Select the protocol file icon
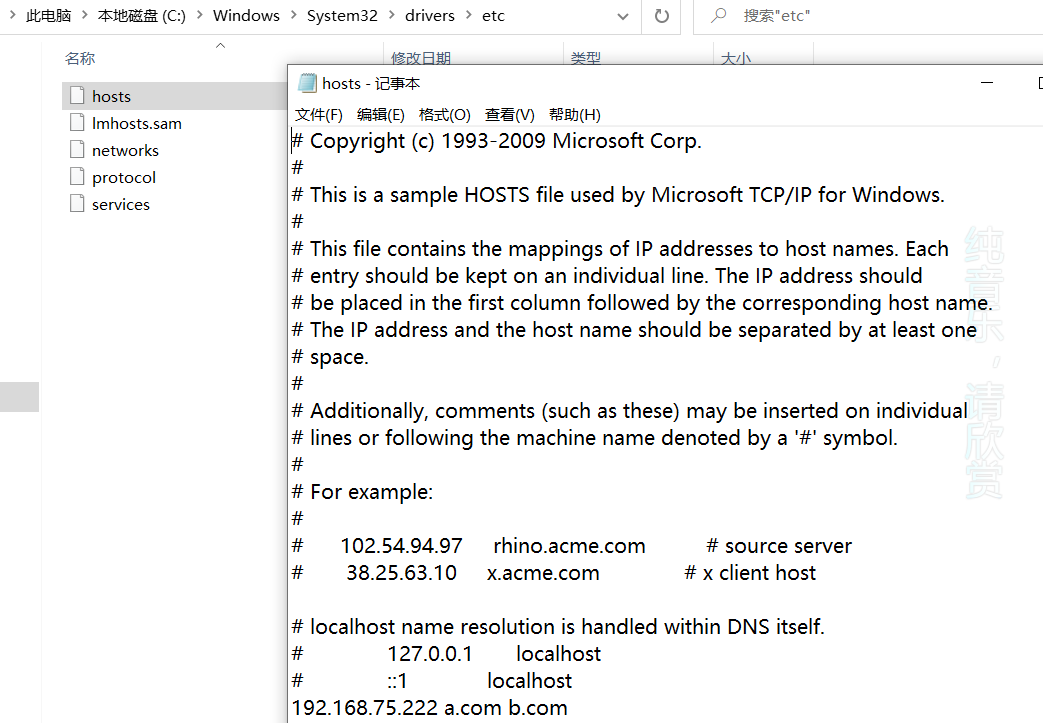The height and width of the screenshot is (723, 1043). 77,177
